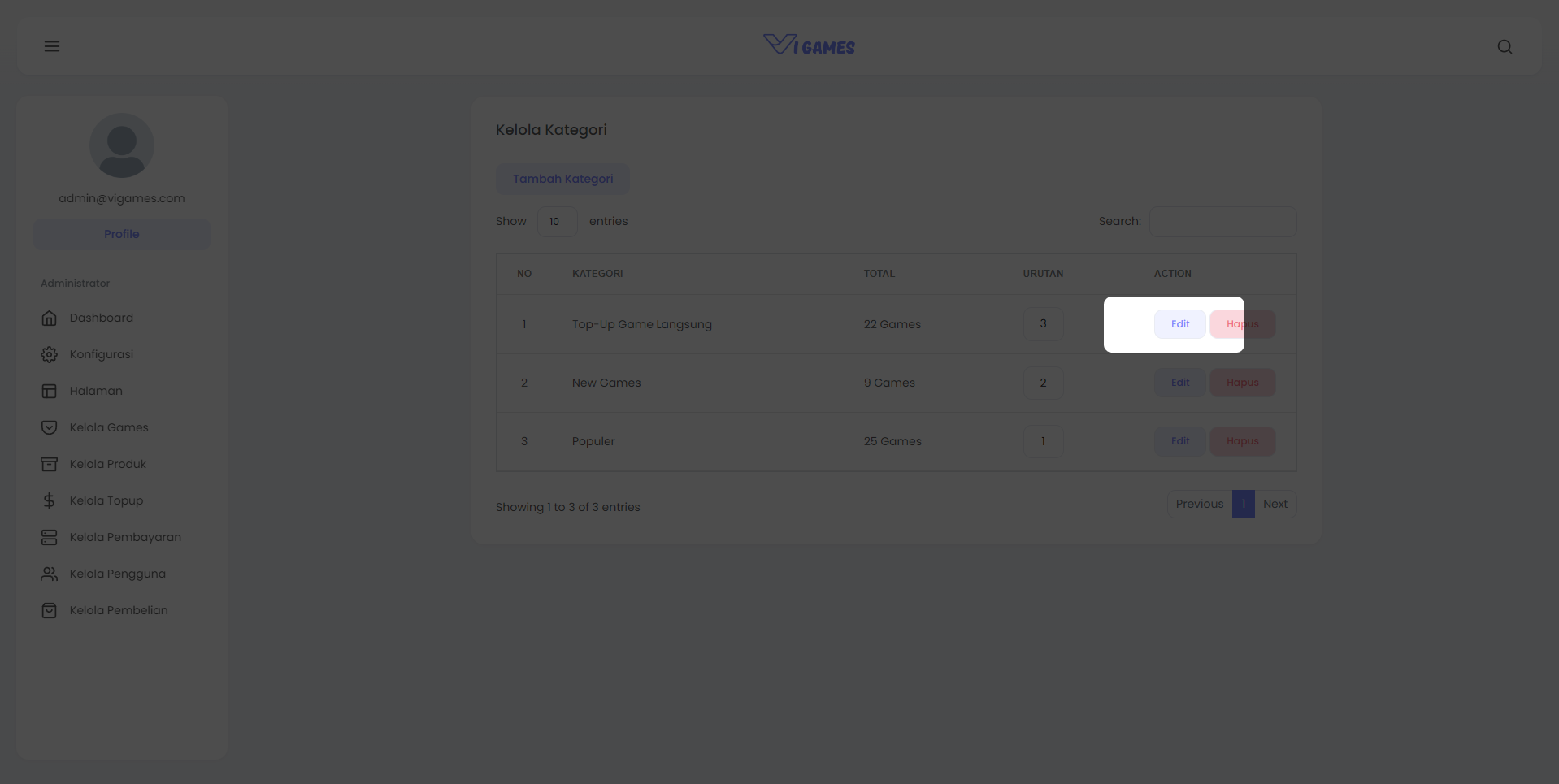The image size is (1559, 784).
Task: Focus the Search input field
Action: click(1223, 222)
